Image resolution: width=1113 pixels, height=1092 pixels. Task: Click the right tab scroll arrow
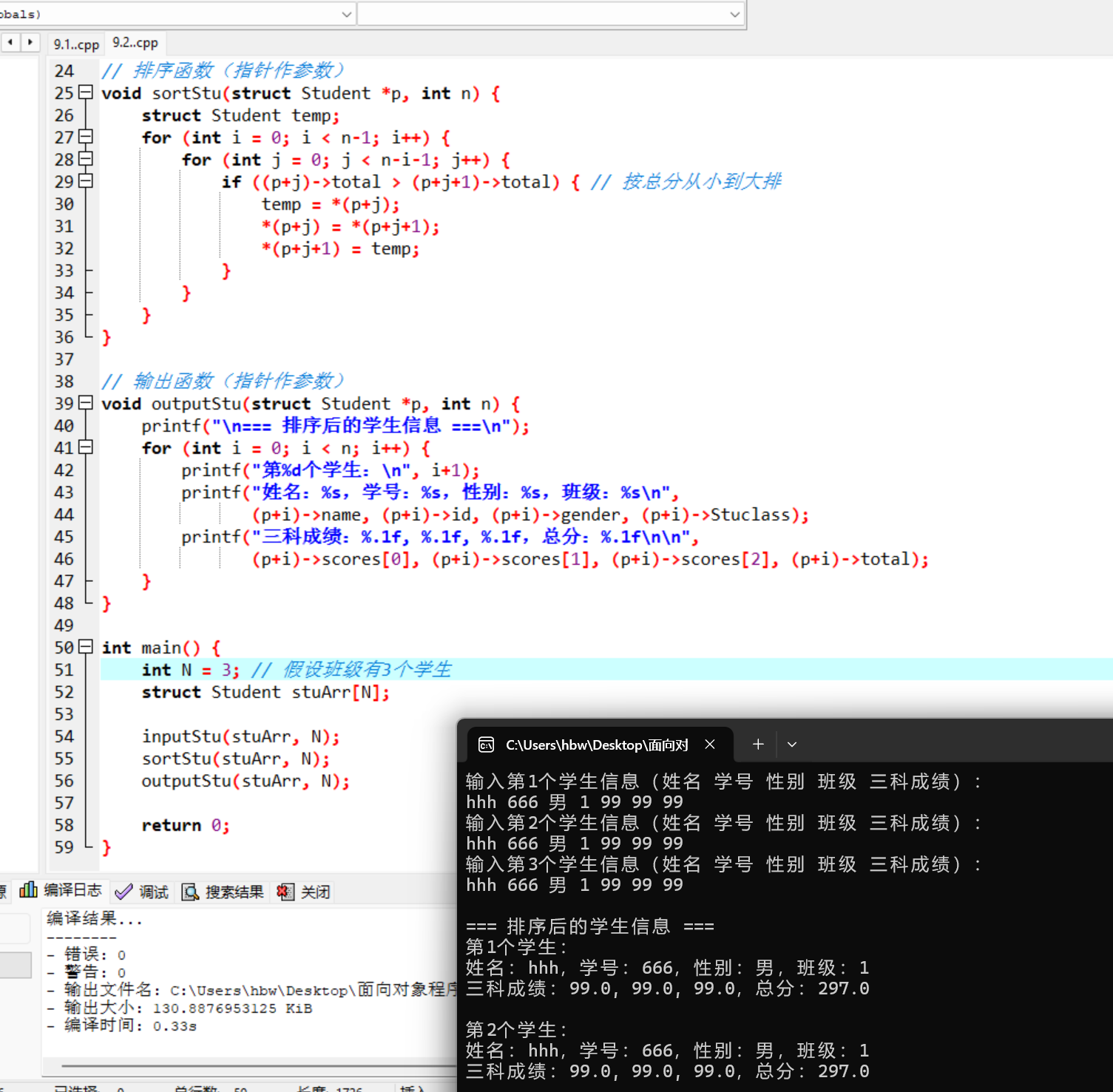point(30,42)
